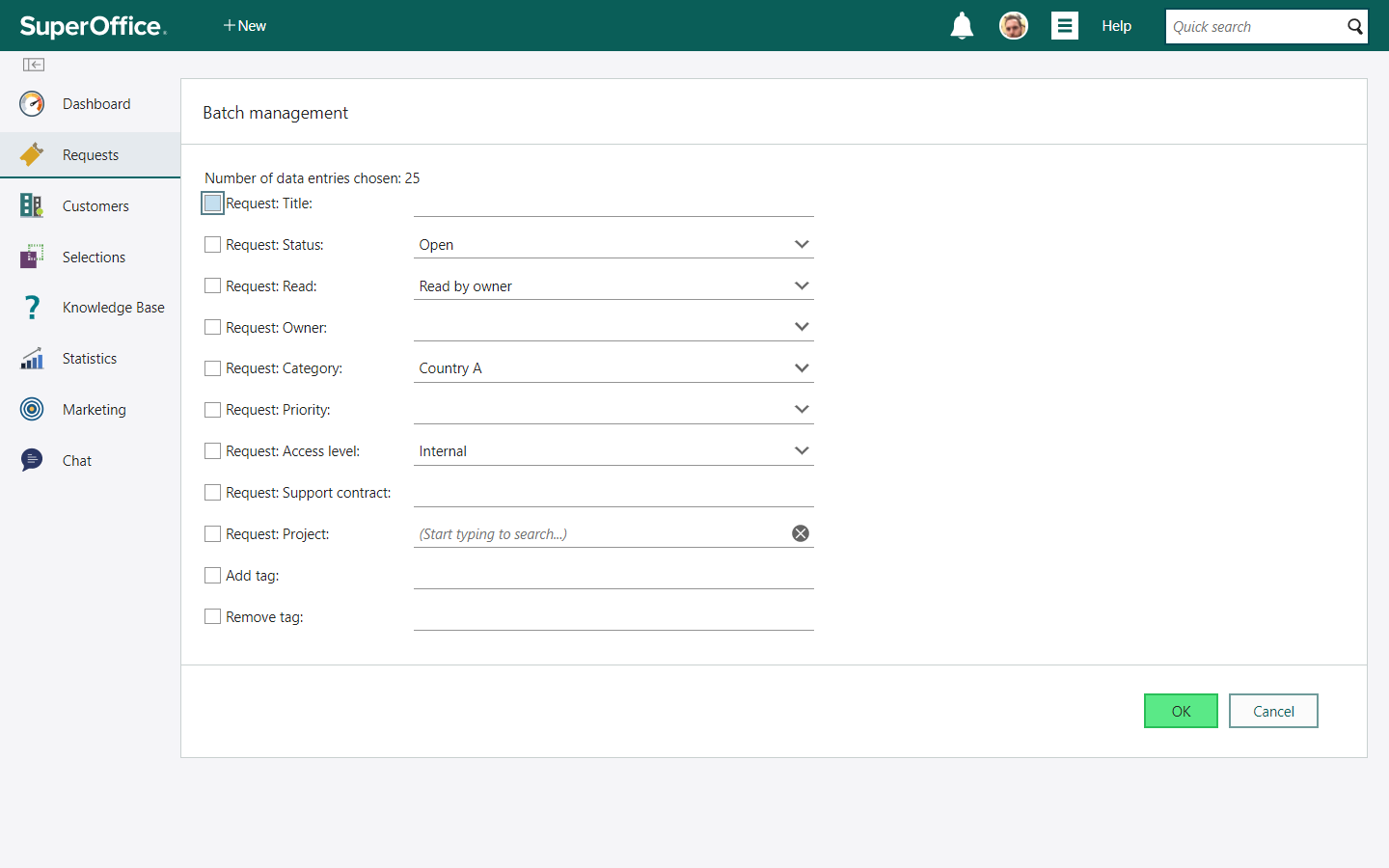The image size is (1389, 868).
Task: Click the SuperOffice logo
Action: [x=94, y=26]
